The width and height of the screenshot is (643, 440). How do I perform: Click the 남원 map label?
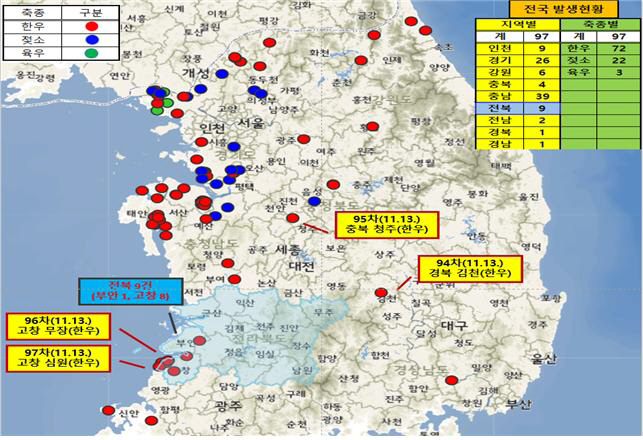pyautogui.click(x=302, y=370)
